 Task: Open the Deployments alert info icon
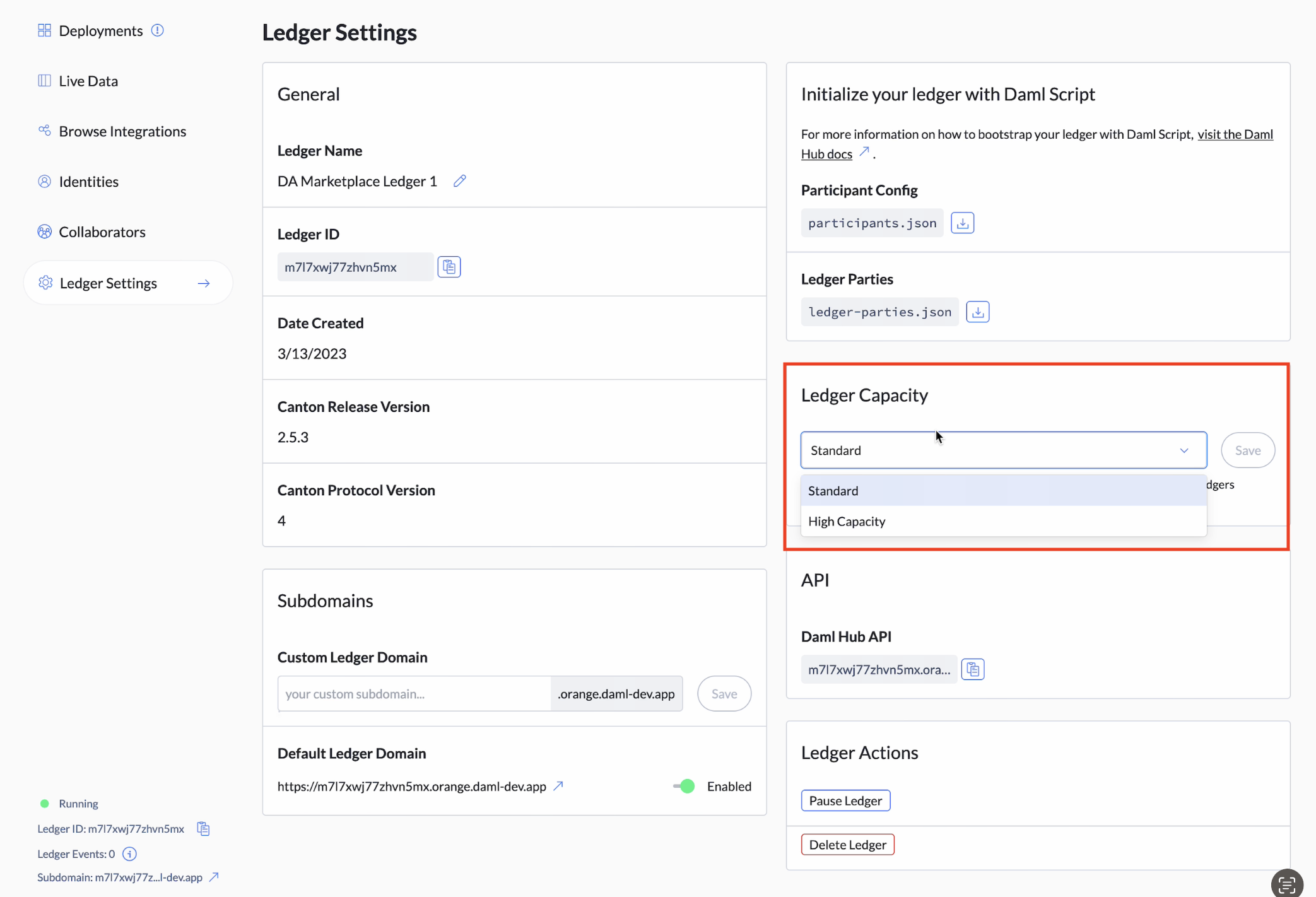[x=158, y=30]
